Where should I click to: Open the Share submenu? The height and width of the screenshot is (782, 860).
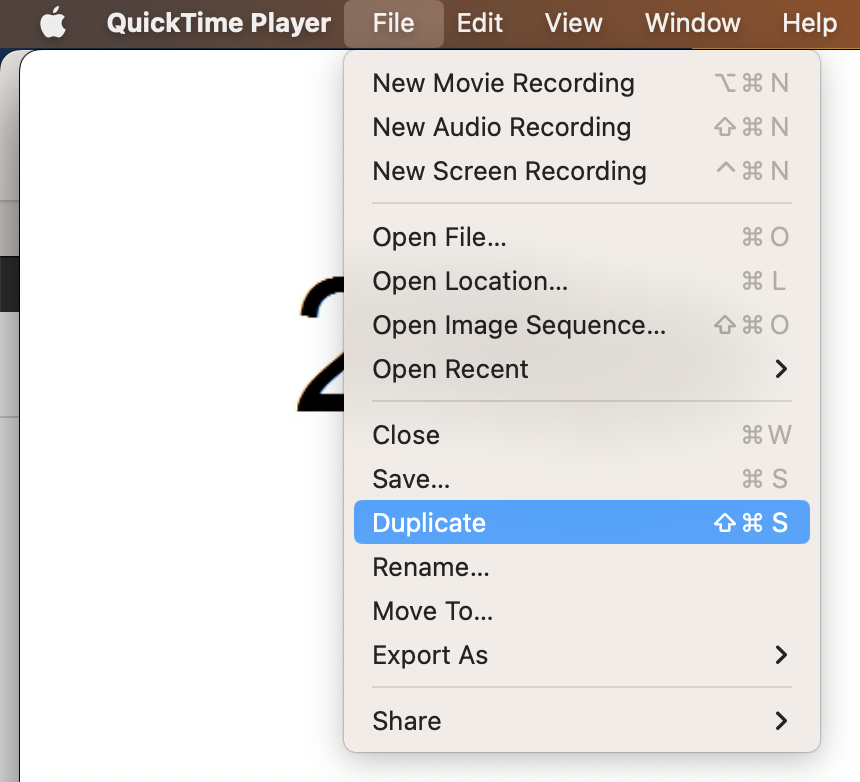click(x=406, y=721)
